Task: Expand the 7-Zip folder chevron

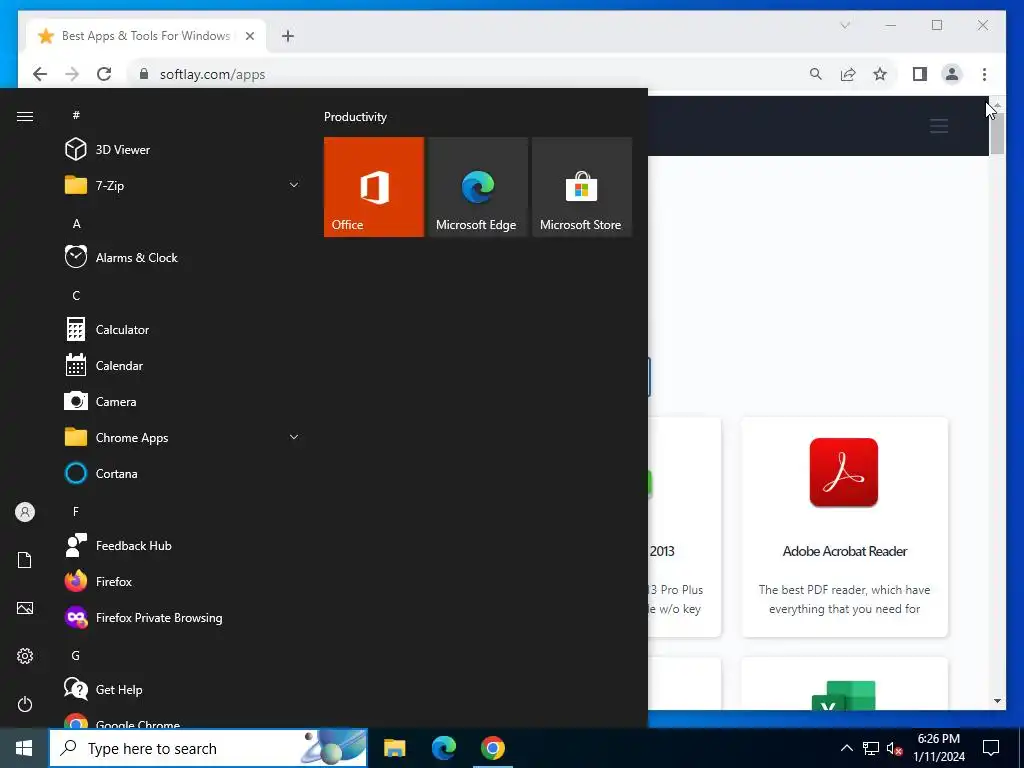Action: (294, 185)
